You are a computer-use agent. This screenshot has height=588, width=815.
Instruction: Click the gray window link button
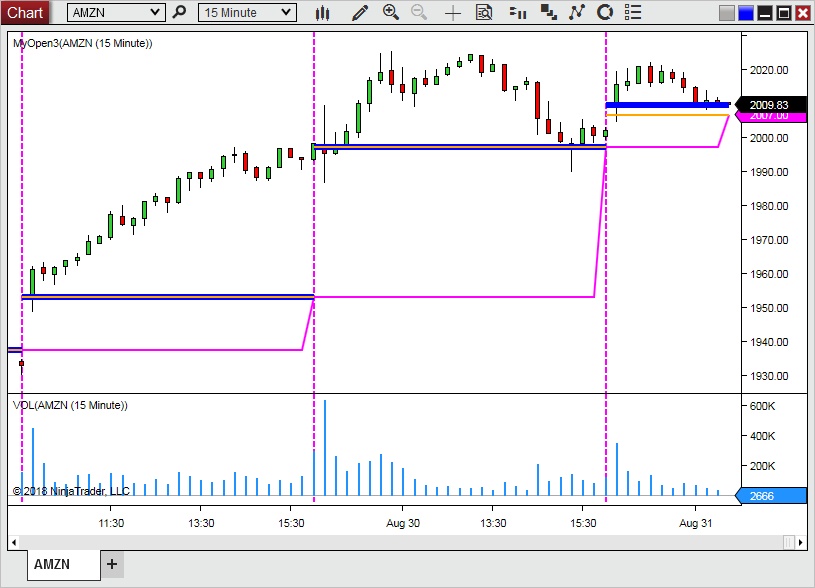coord(726,13)
